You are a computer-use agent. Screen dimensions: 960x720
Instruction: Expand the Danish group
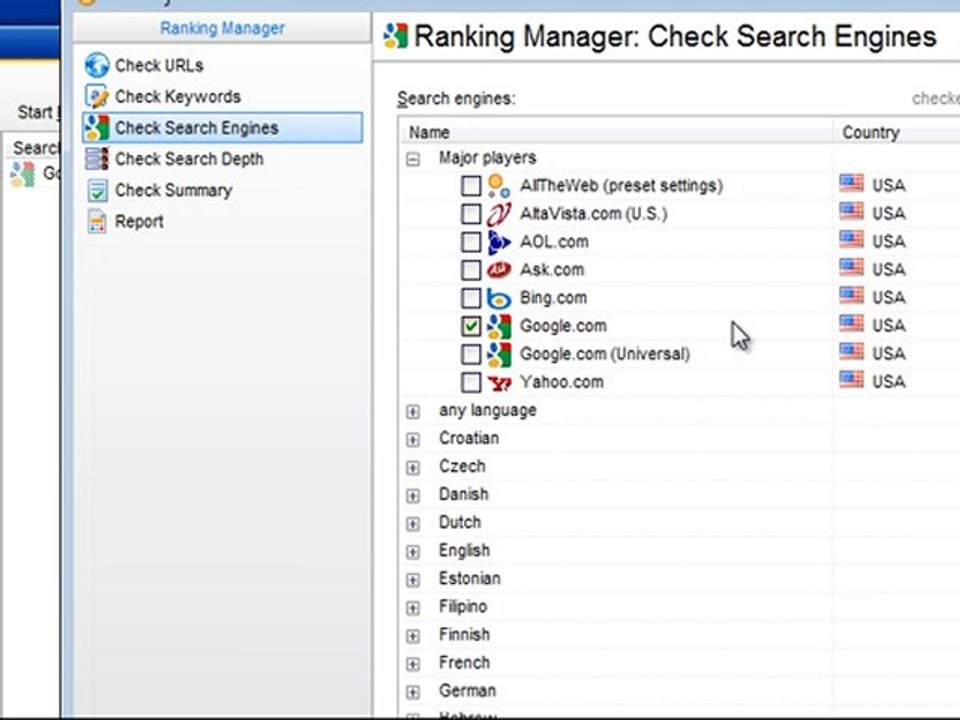click(x=413, y=496)
